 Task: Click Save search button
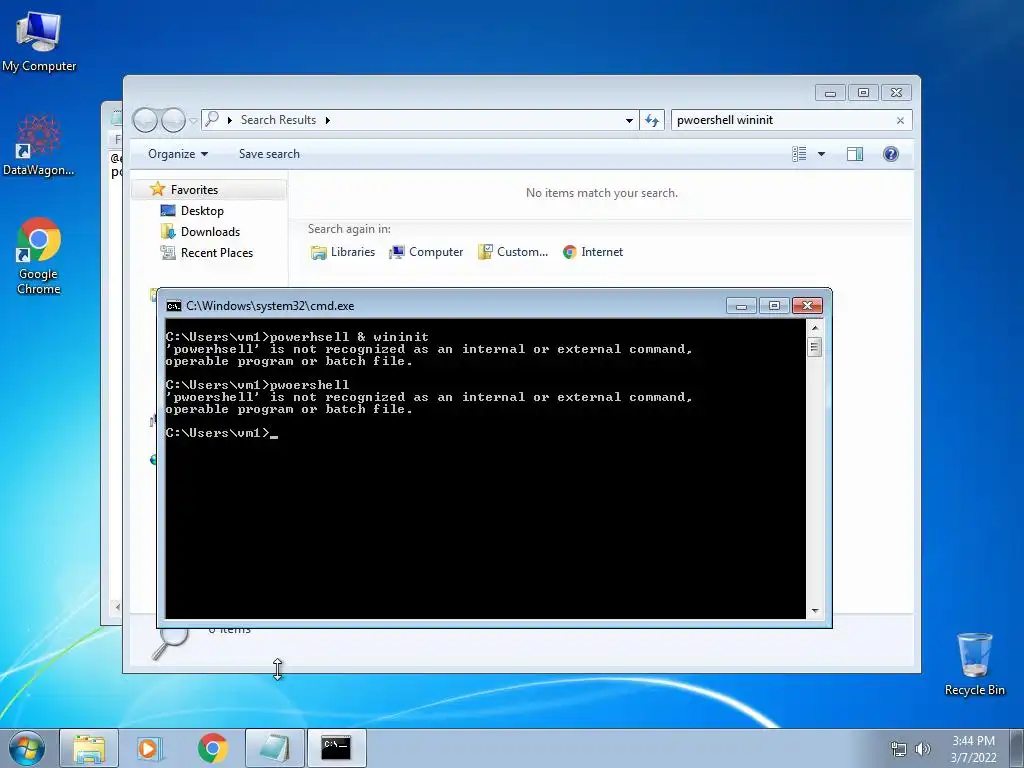pyautogui.click(x=269, y=154)
